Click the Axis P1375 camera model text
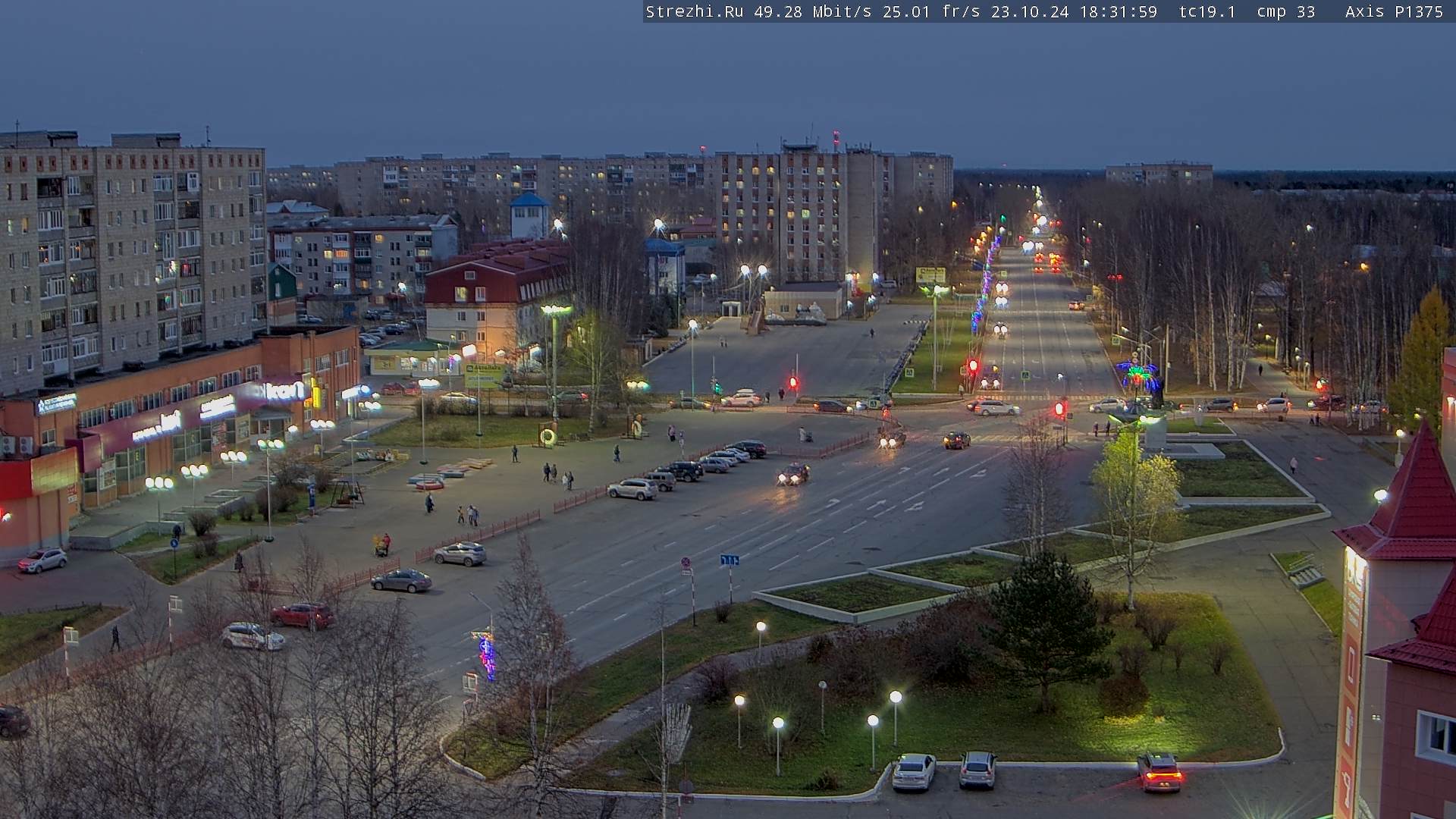1456x819 pixels. click(1394, 12)
